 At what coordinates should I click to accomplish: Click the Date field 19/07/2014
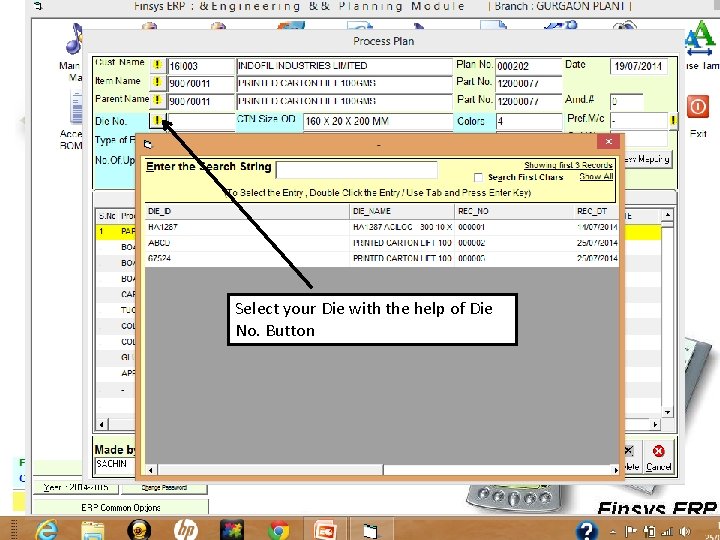(638, 66)
